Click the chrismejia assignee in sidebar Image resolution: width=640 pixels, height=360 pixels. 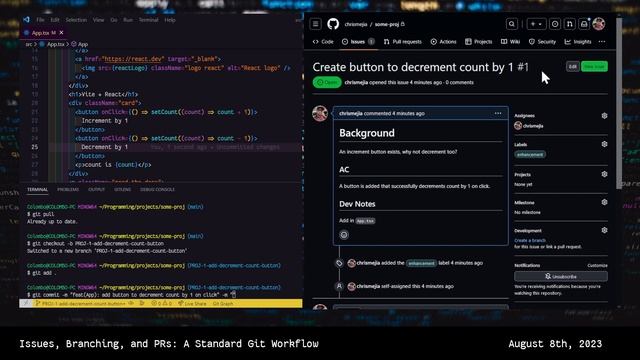tap(529, 126)
